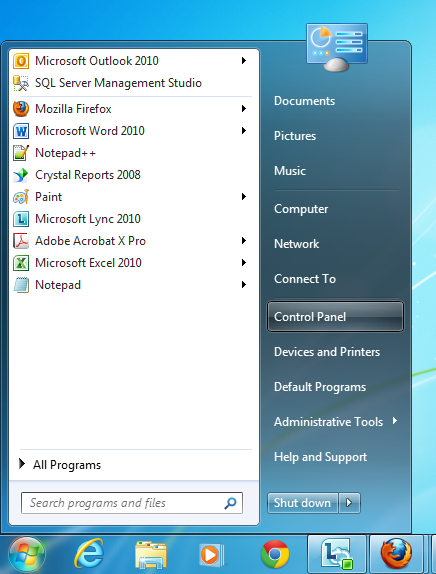Select Connect To
436x574 pixels.
coord(305,279)
